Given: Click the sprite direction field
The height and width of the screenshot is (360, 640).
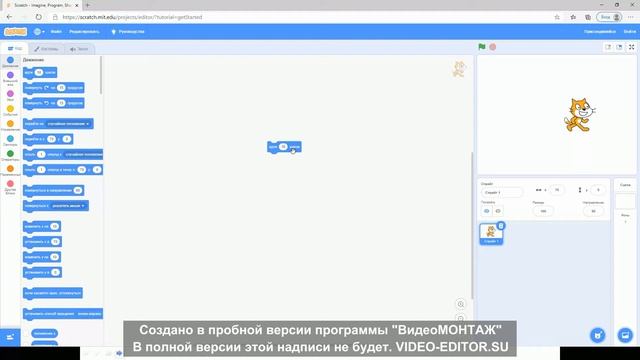Looking at the screenshot, I should click(x=593, y=211).
